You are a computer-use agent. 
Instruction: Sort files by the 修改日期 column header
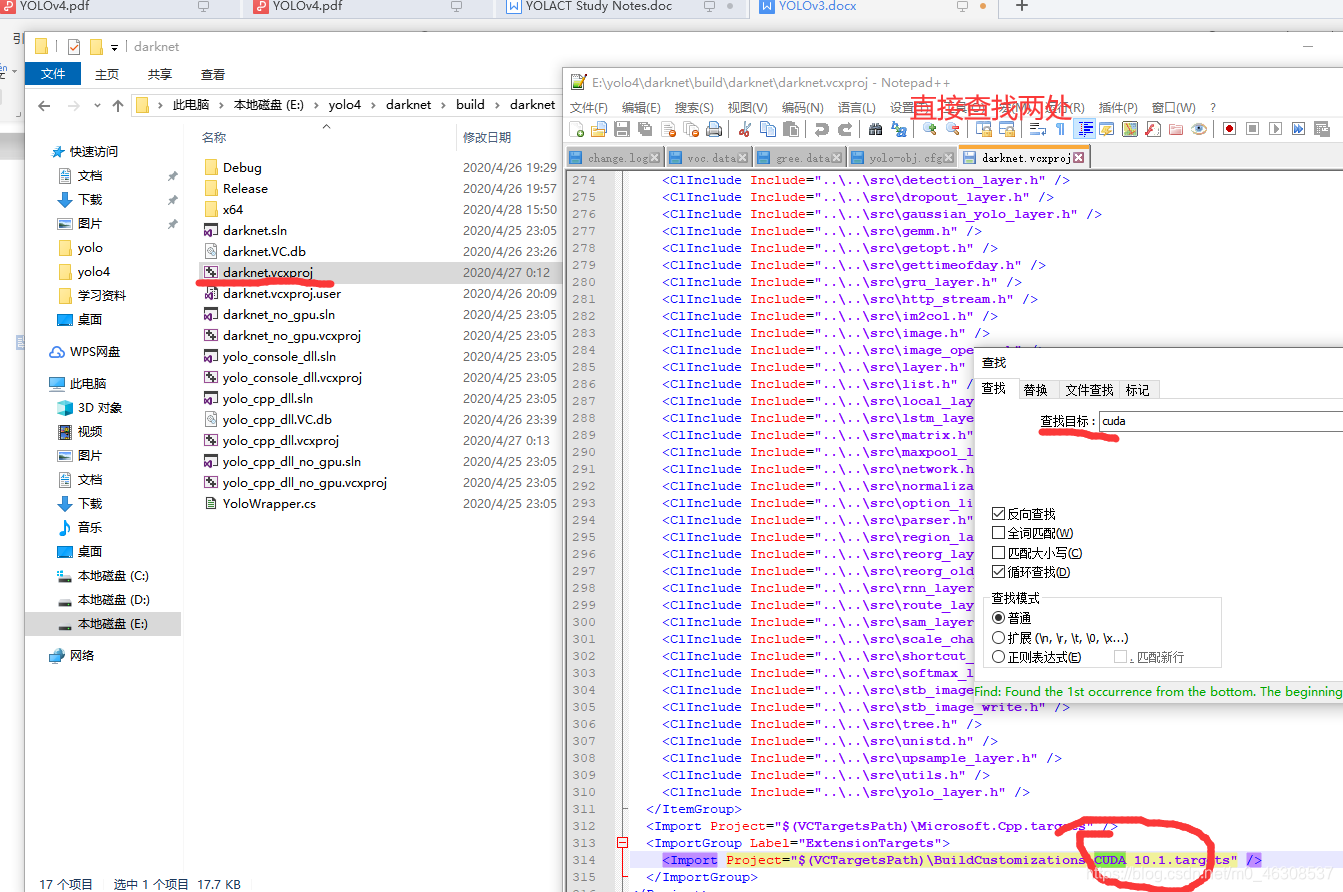coord(487,137)
